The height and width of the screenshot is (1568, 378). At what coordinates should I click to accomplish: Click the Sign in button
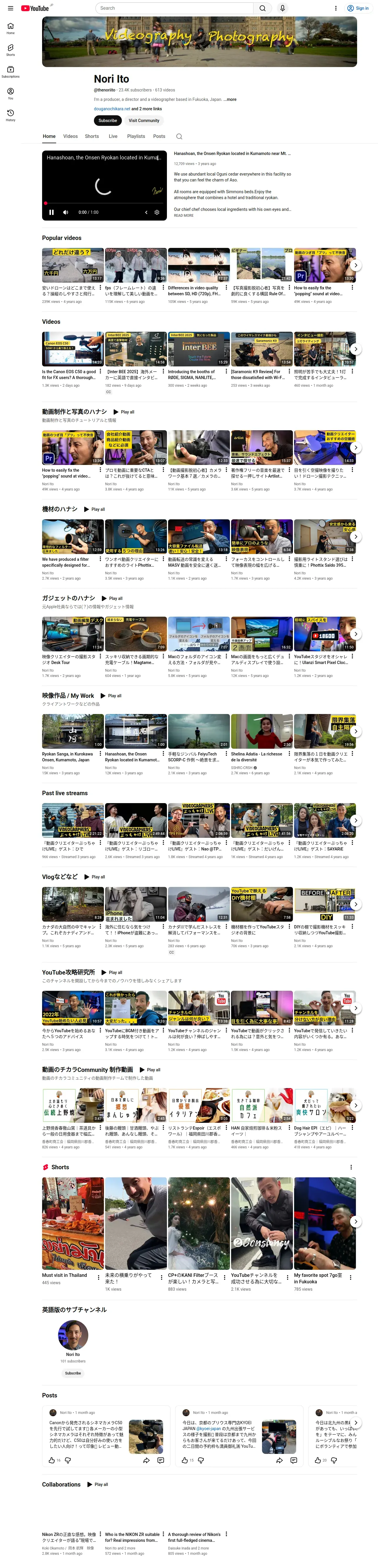[358, 8]
